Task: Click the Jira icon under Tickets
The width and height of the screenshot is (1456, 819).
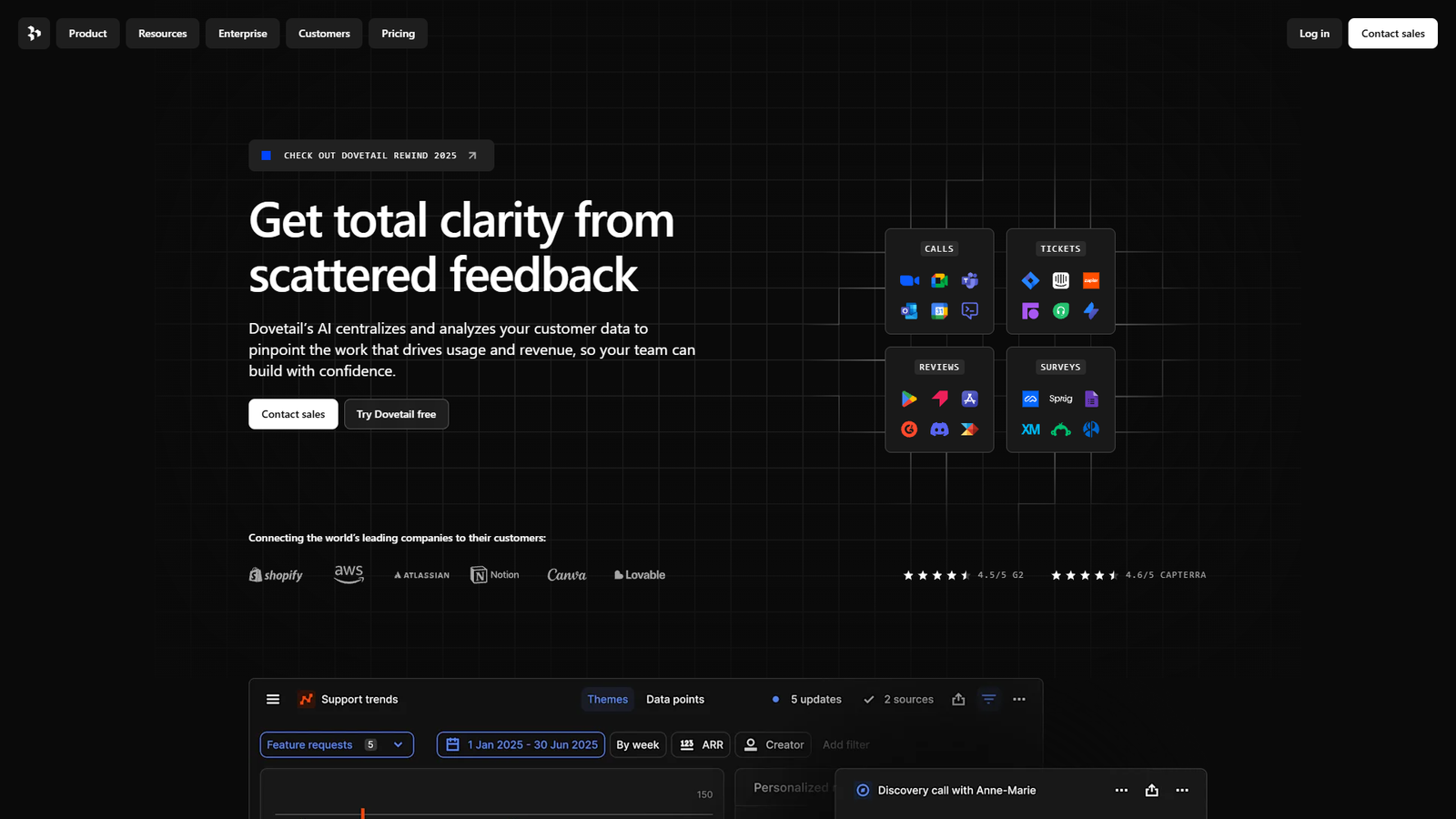Action: [x=1030, y=280]
